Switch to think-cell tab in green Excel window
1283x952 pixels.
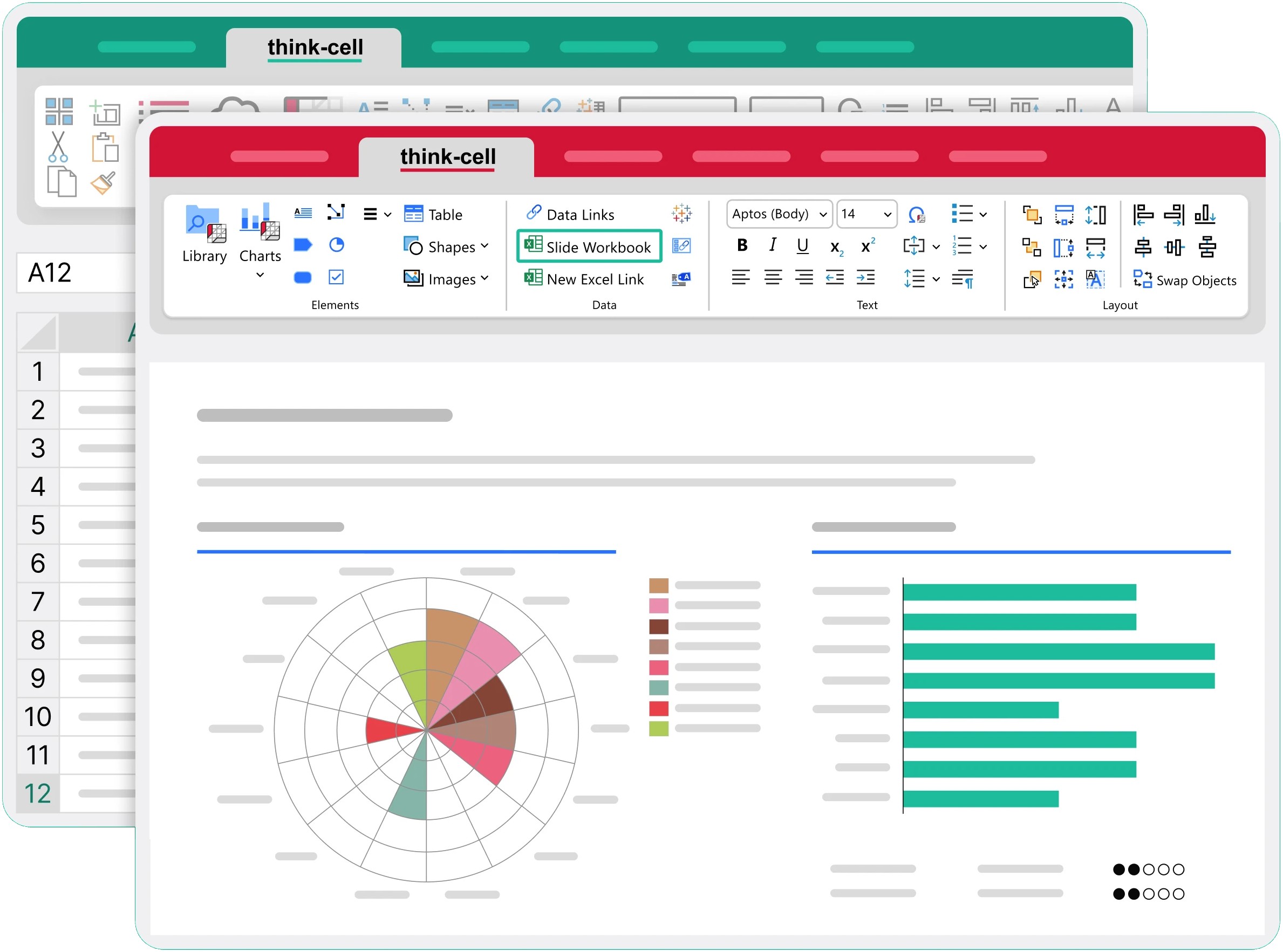point(315,47)
